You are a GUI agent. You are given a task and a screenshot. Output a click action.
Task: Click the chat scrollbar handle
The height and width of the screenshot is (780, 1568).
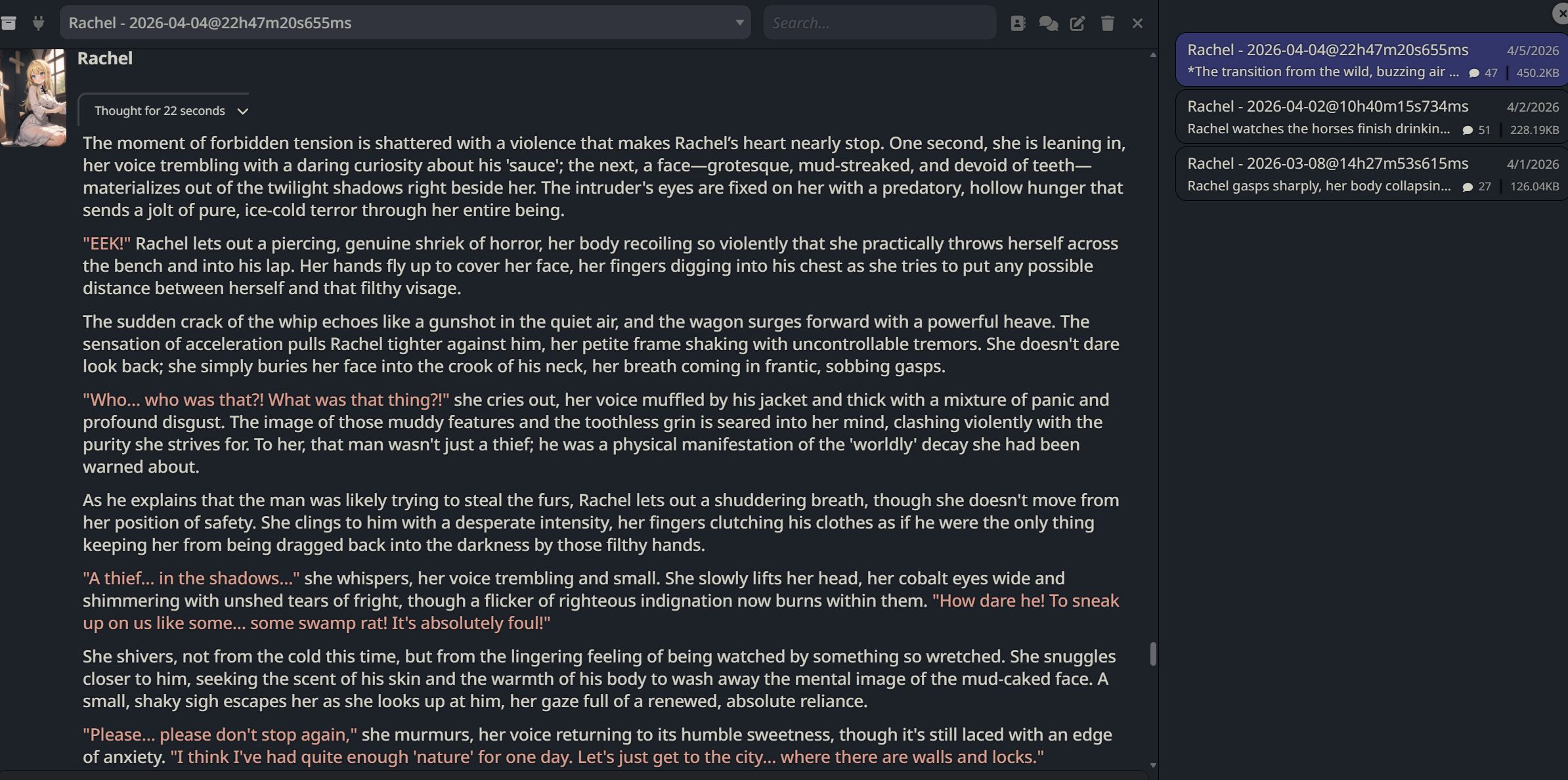[x=1153, y=653]
